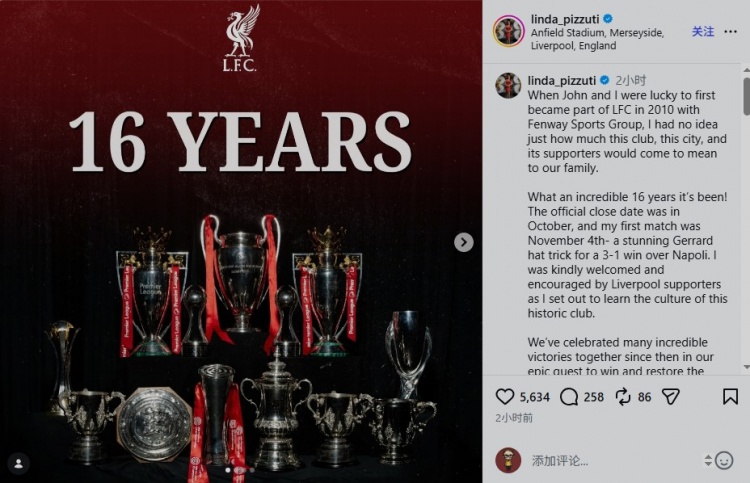750x483 pixels.
Task: Open the emoji picker smiley icon
Action: tap(724, 461)
